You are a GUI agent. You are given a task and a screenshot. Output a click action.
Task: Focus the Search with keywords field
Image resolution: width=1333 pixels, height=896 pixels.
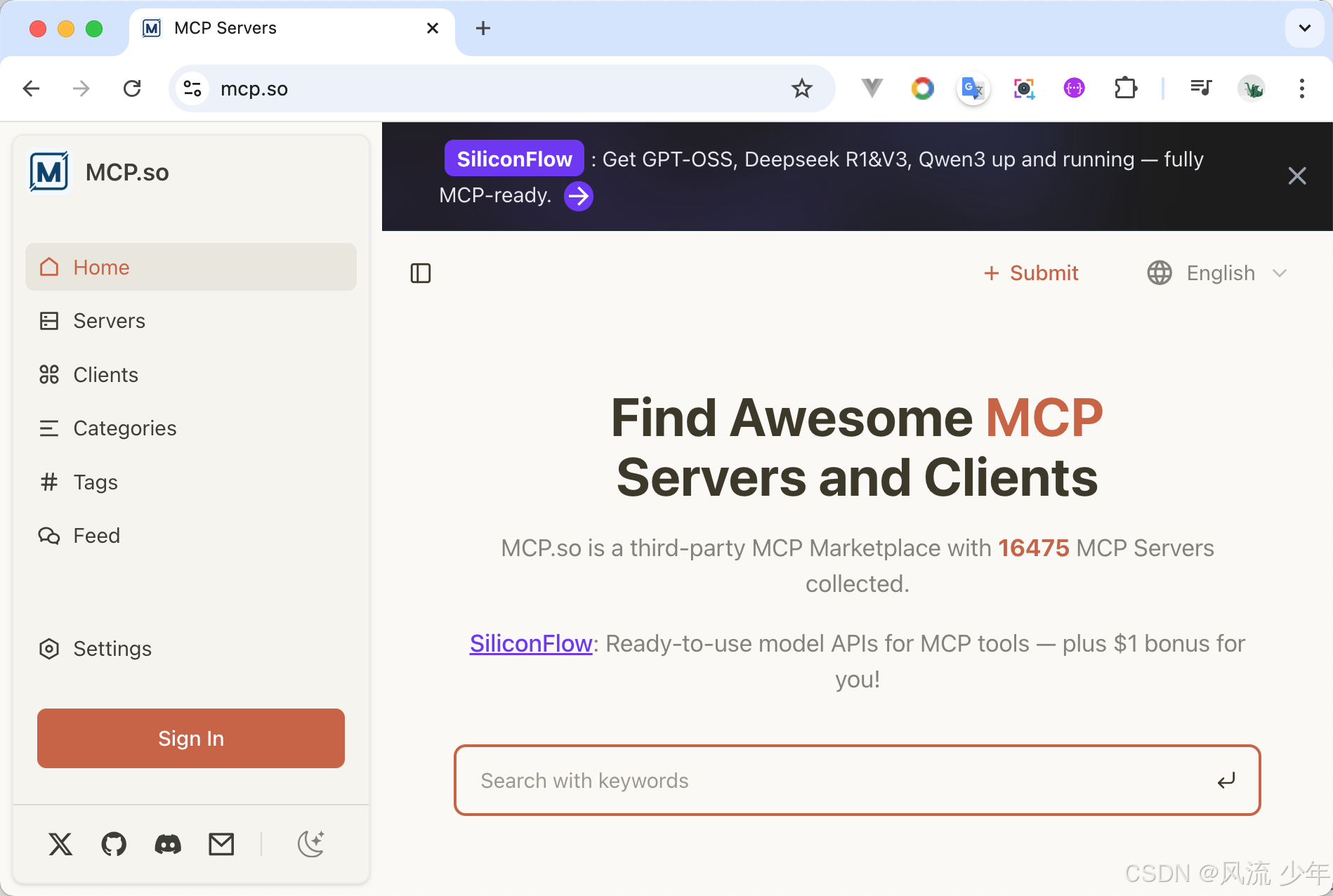tap(857, 780)
